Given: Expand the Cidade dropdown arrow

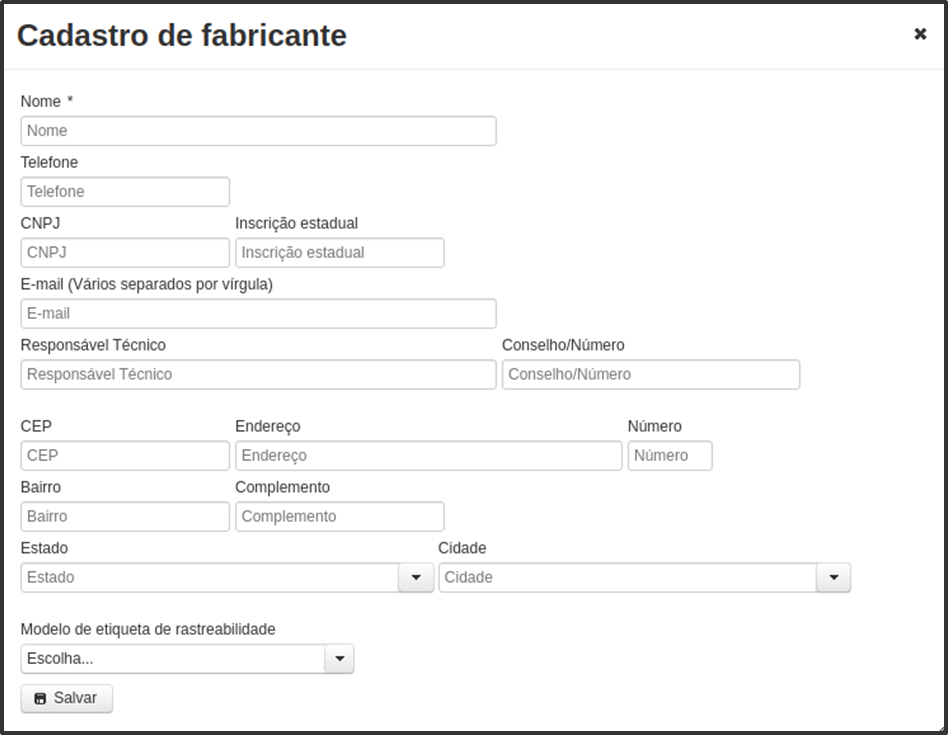Looking at the screenshot, I should point(834,577).
